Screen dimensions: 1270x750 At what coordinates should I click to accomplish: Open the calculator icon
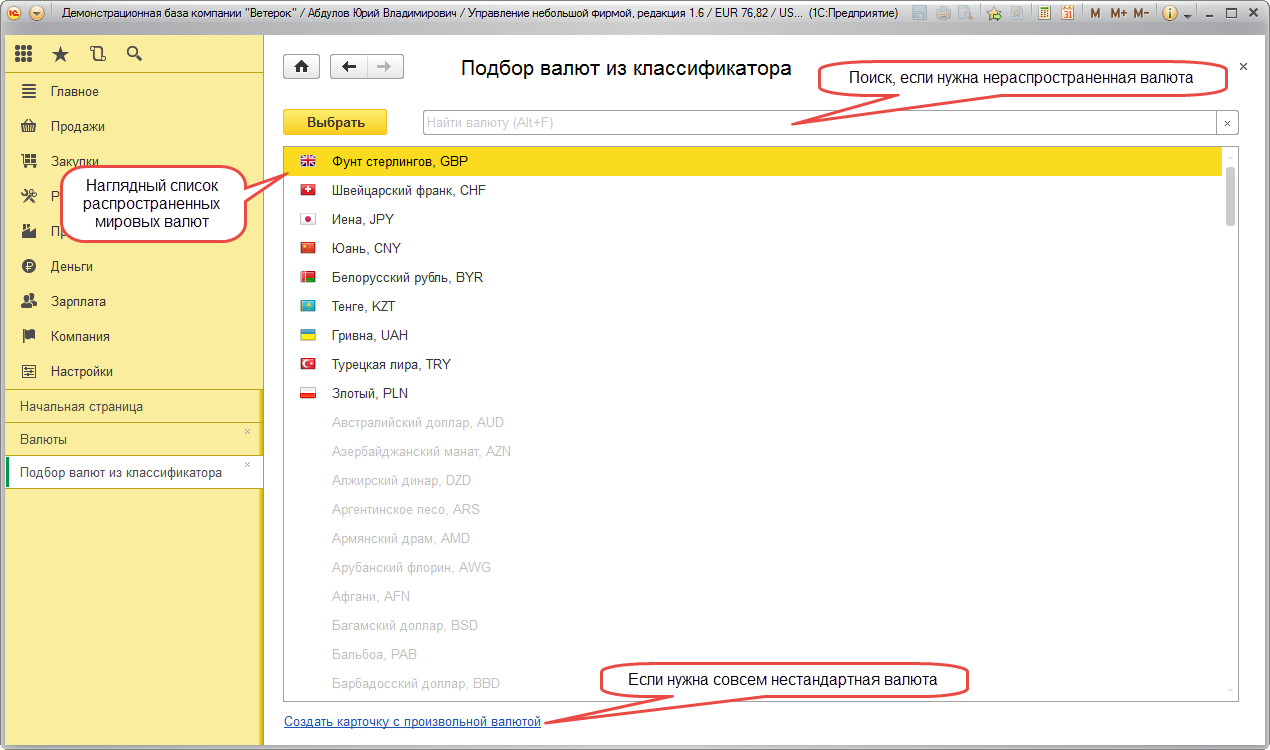pyautogui.click(x=1045, y=14)
